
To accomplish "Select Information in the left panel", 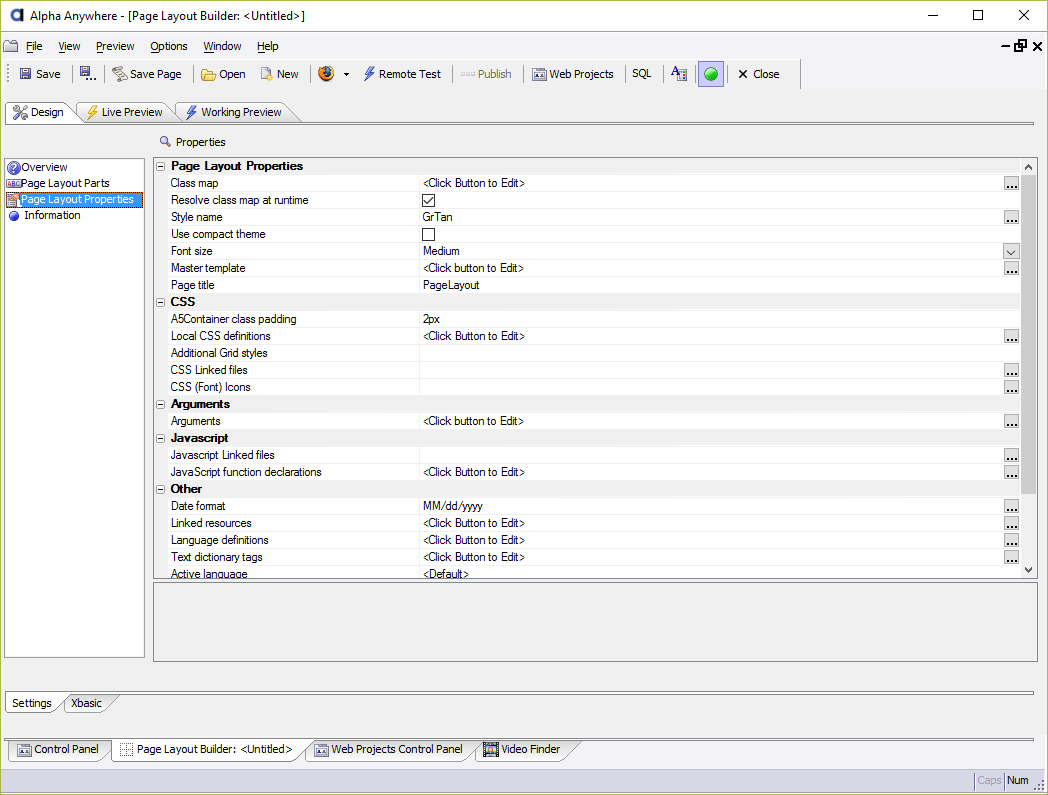I will point(44,215).
